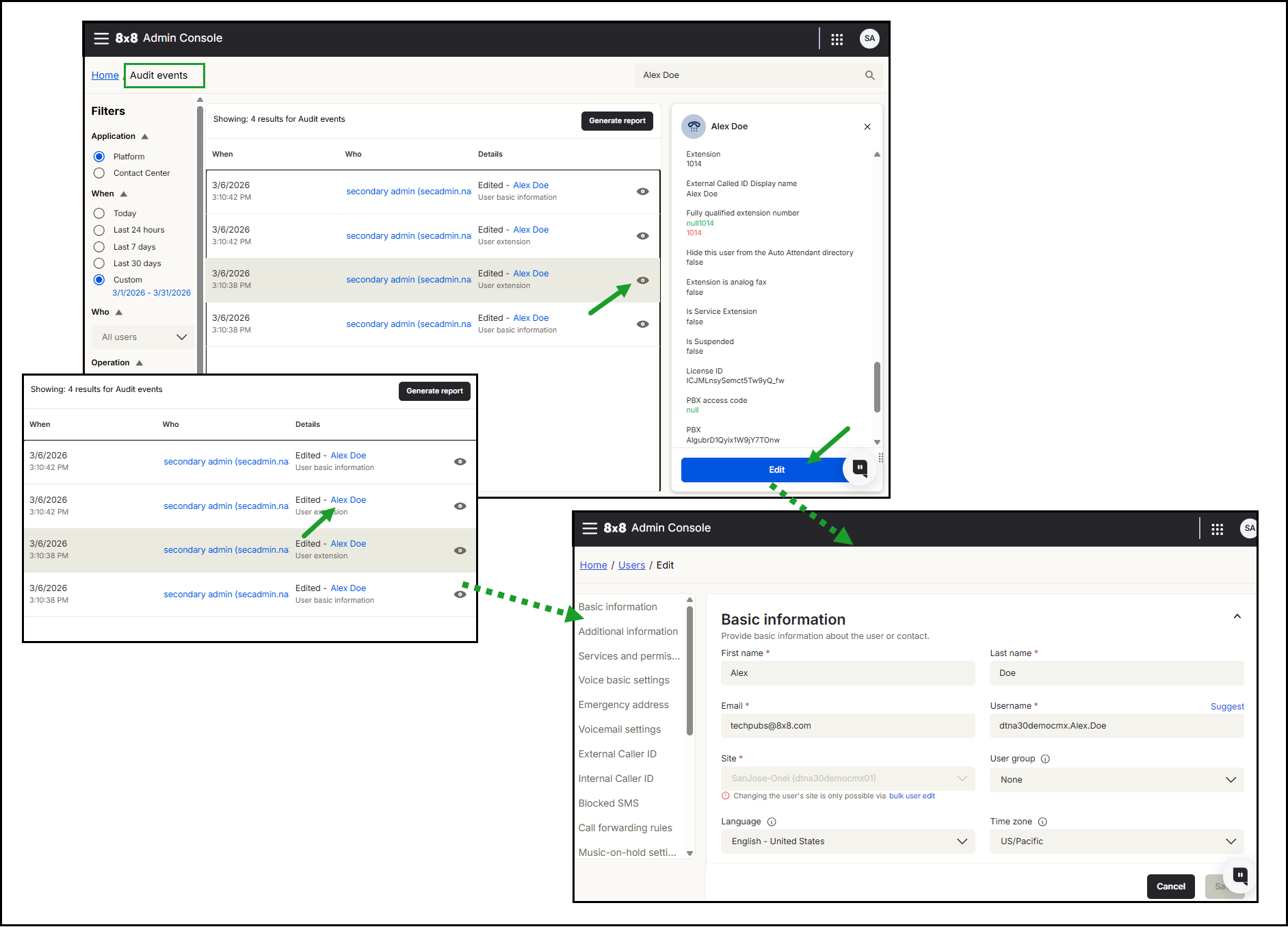The height and width of the screenshot is (927, 1288).
Task: Go to Call forwarding rules section
Action: [625, 828]
